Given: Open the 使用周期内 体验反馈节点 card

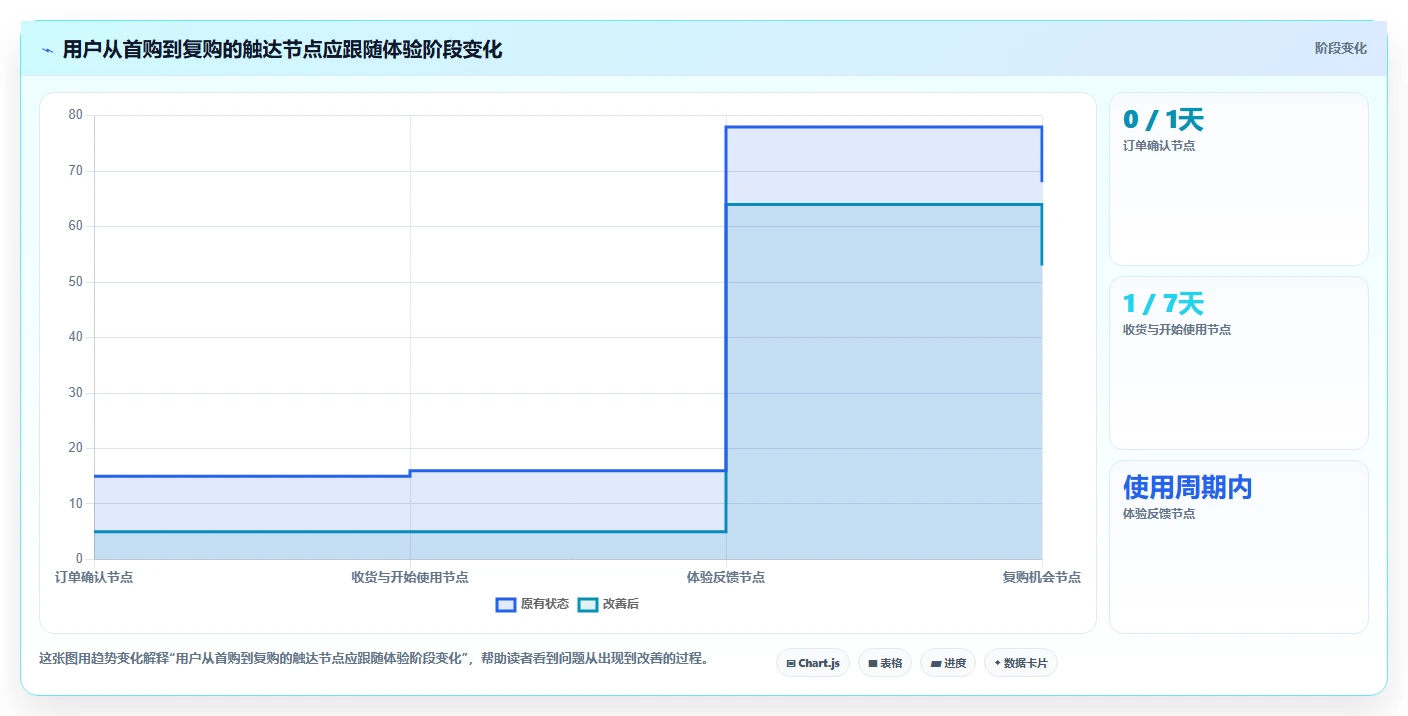Looking at the screenshot, I should pos(1239,547).
